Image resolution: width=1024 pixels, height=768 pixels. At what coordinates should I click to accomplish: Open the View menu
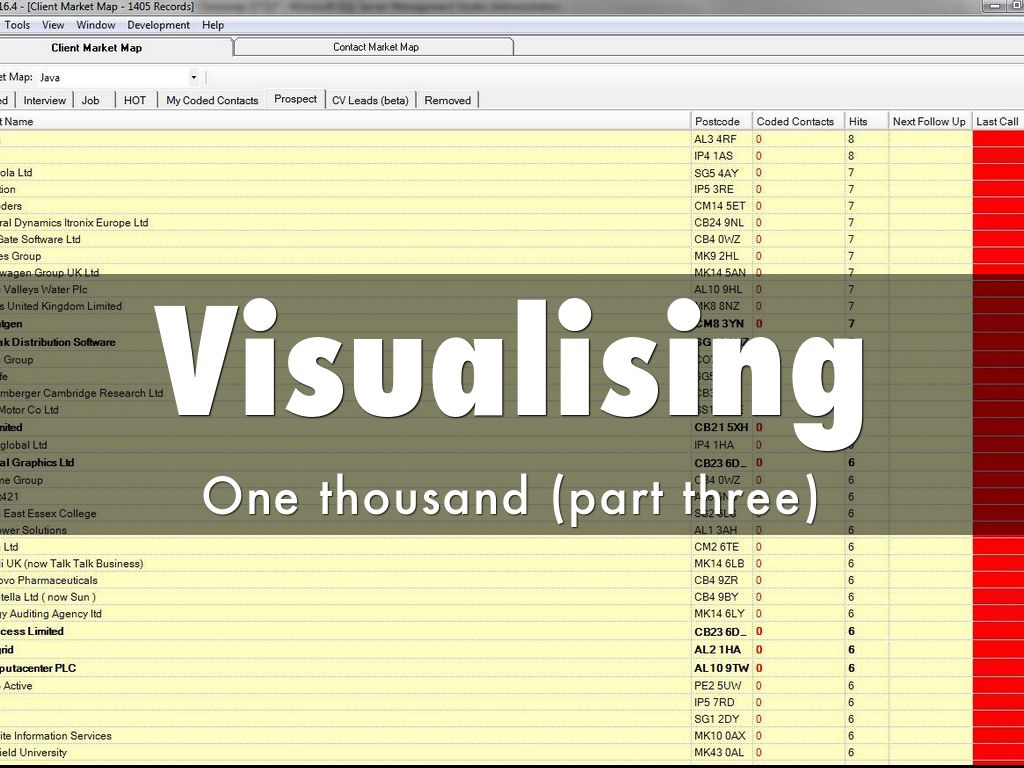[53, 25]
